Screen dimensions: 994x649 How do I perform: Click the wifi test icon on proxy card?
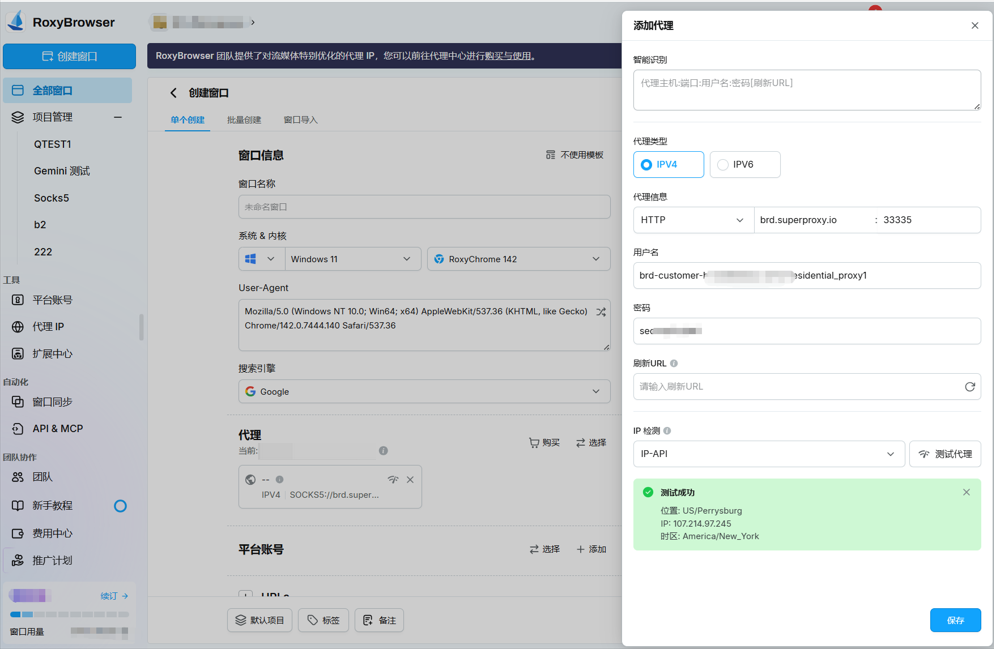[x=393, y=480]
